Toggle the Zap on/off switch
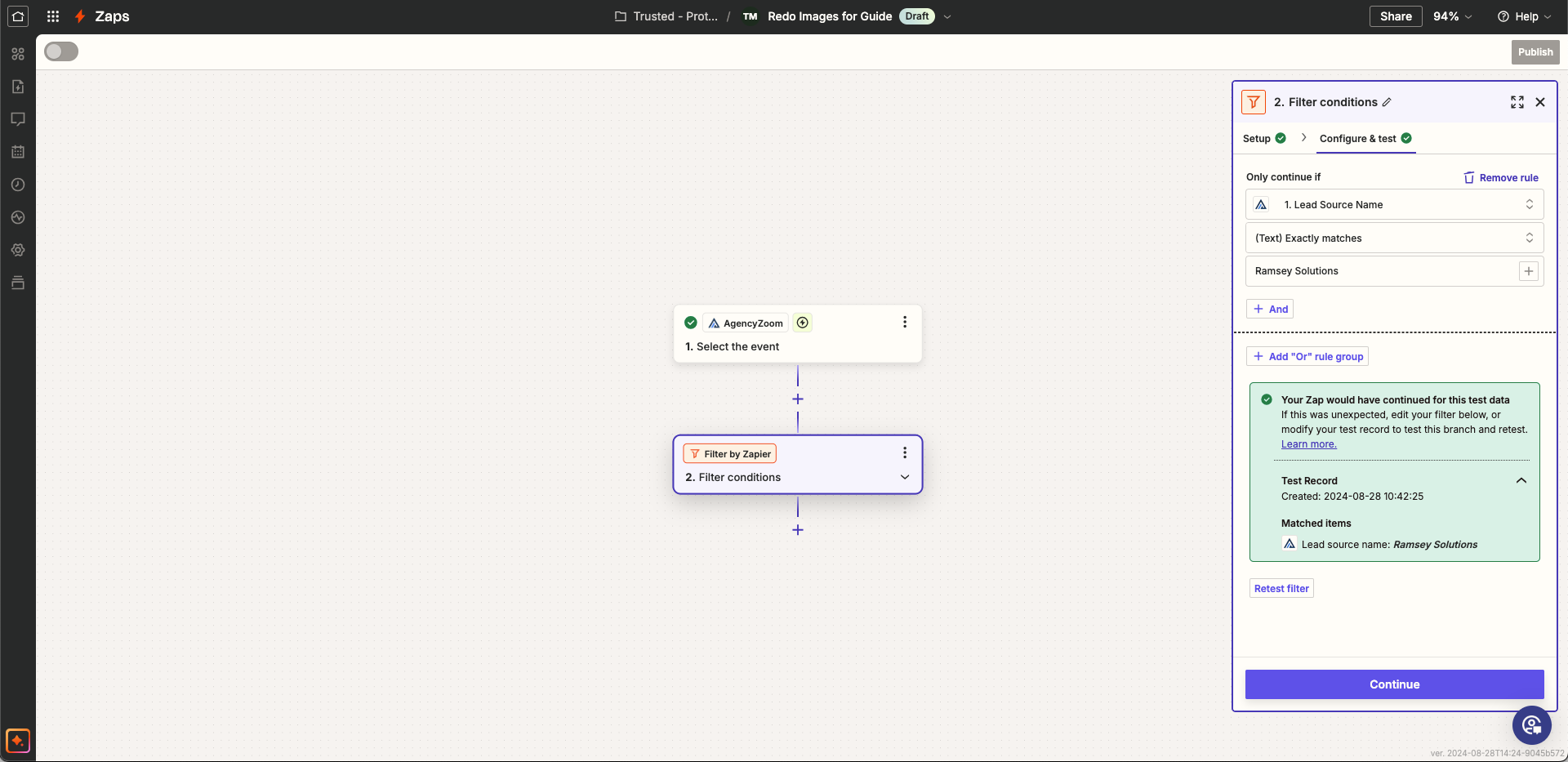Screen dimensions: 1568x762 61,51
